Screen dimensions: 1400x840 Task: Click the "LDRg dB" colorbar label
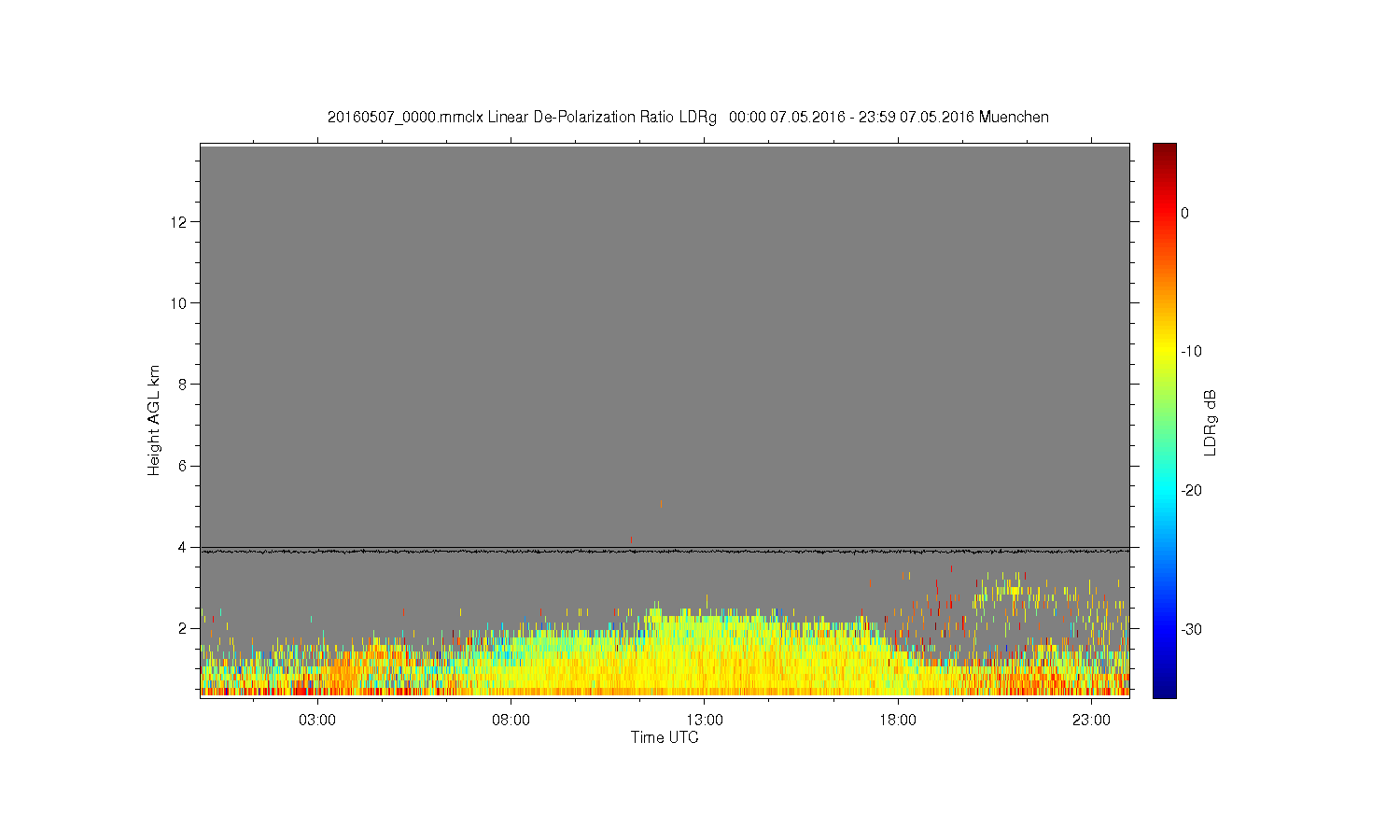coord(1211,422)
